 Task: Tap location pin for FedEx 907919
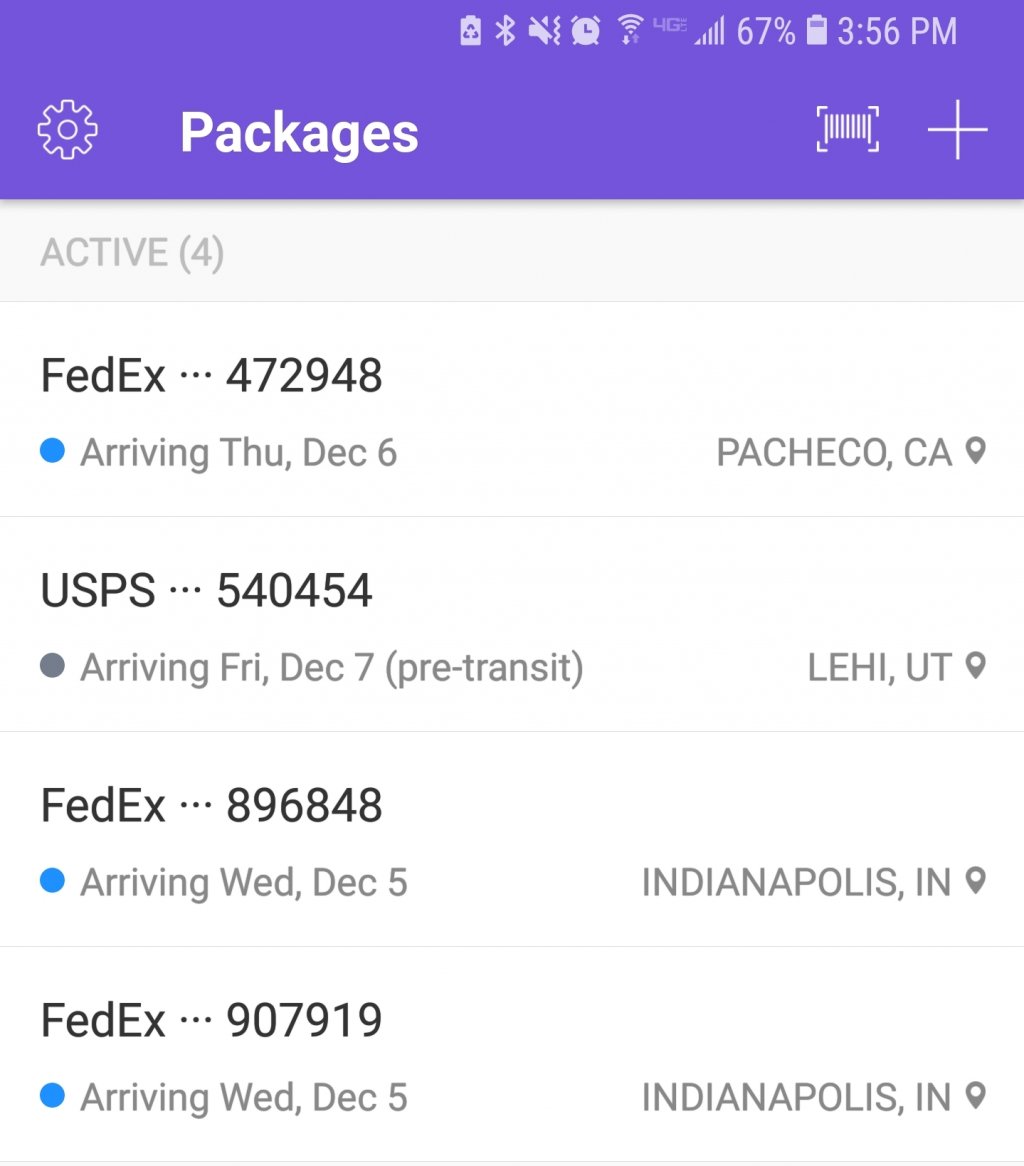pyautogui.click(x=976, y=1096)
